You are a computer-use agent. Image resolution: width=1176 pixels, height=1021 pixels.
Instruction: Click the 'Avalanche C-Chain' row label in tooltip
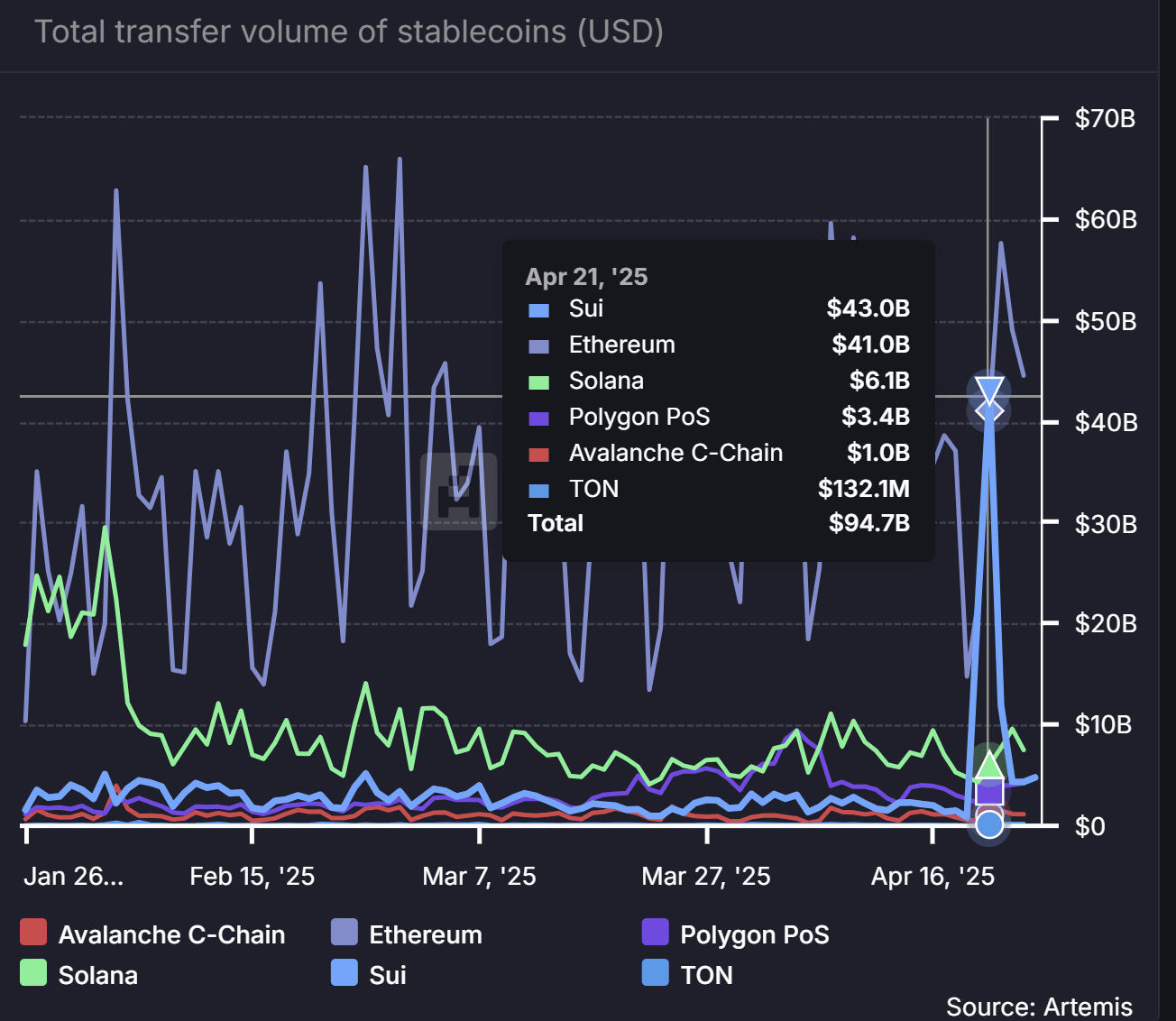coord(676,453)
